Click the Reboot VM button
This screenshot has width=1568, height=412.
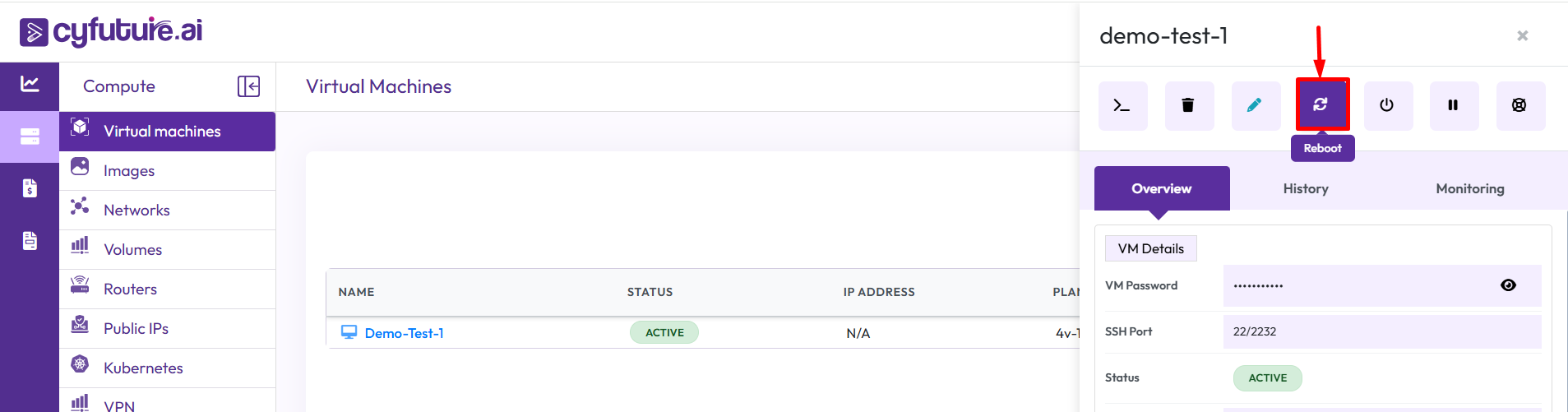coord(1321,104)
